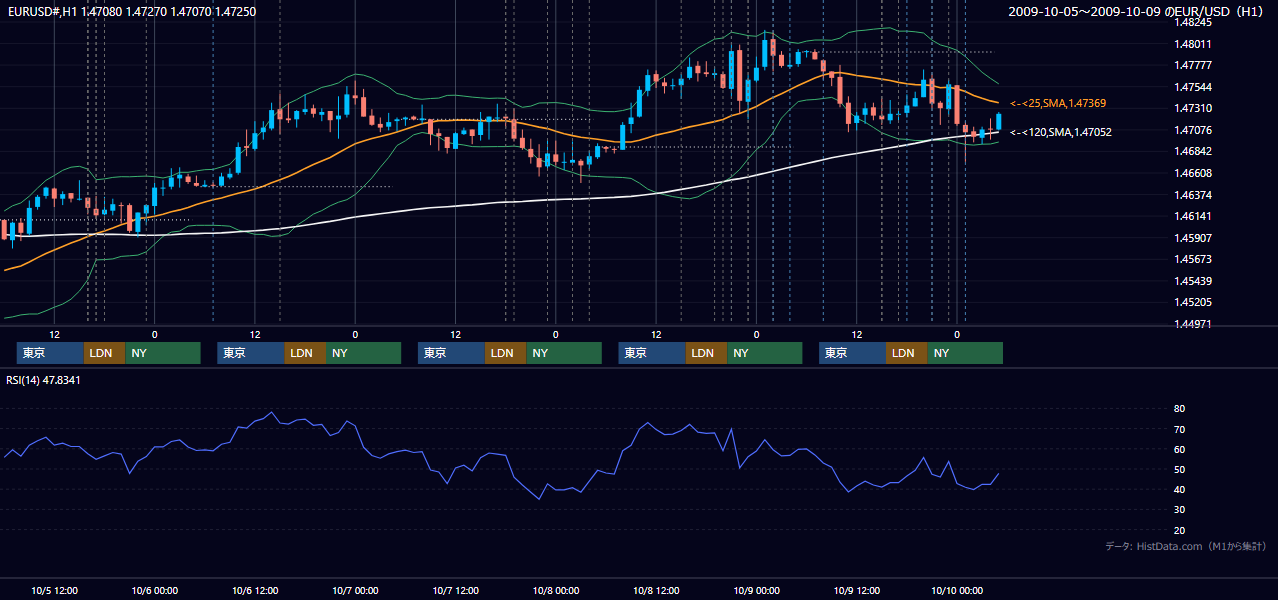
Task: Click the RSI 80 level label
Action: [x=1180, y=409]
